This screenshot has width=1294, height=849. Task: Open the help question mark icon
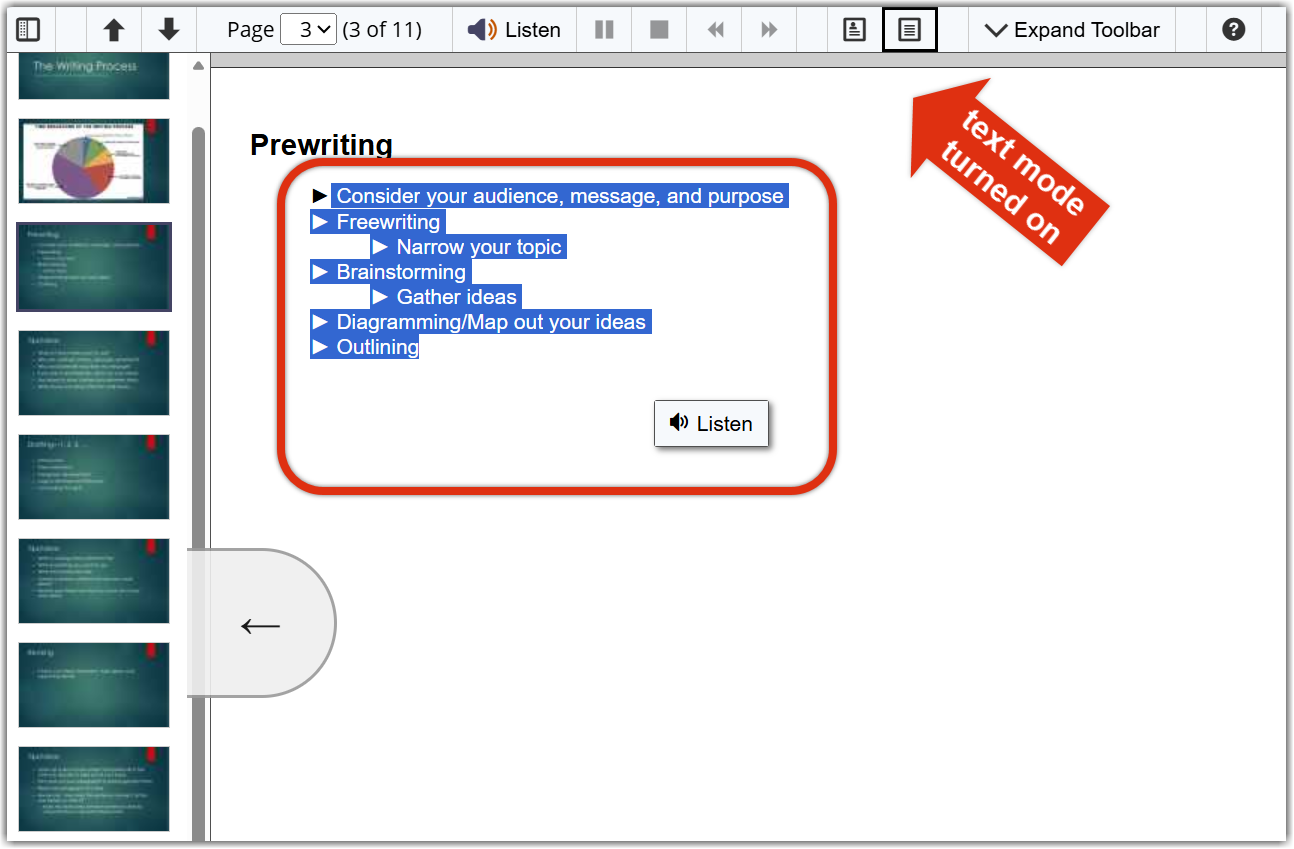tap(1234, 30)
